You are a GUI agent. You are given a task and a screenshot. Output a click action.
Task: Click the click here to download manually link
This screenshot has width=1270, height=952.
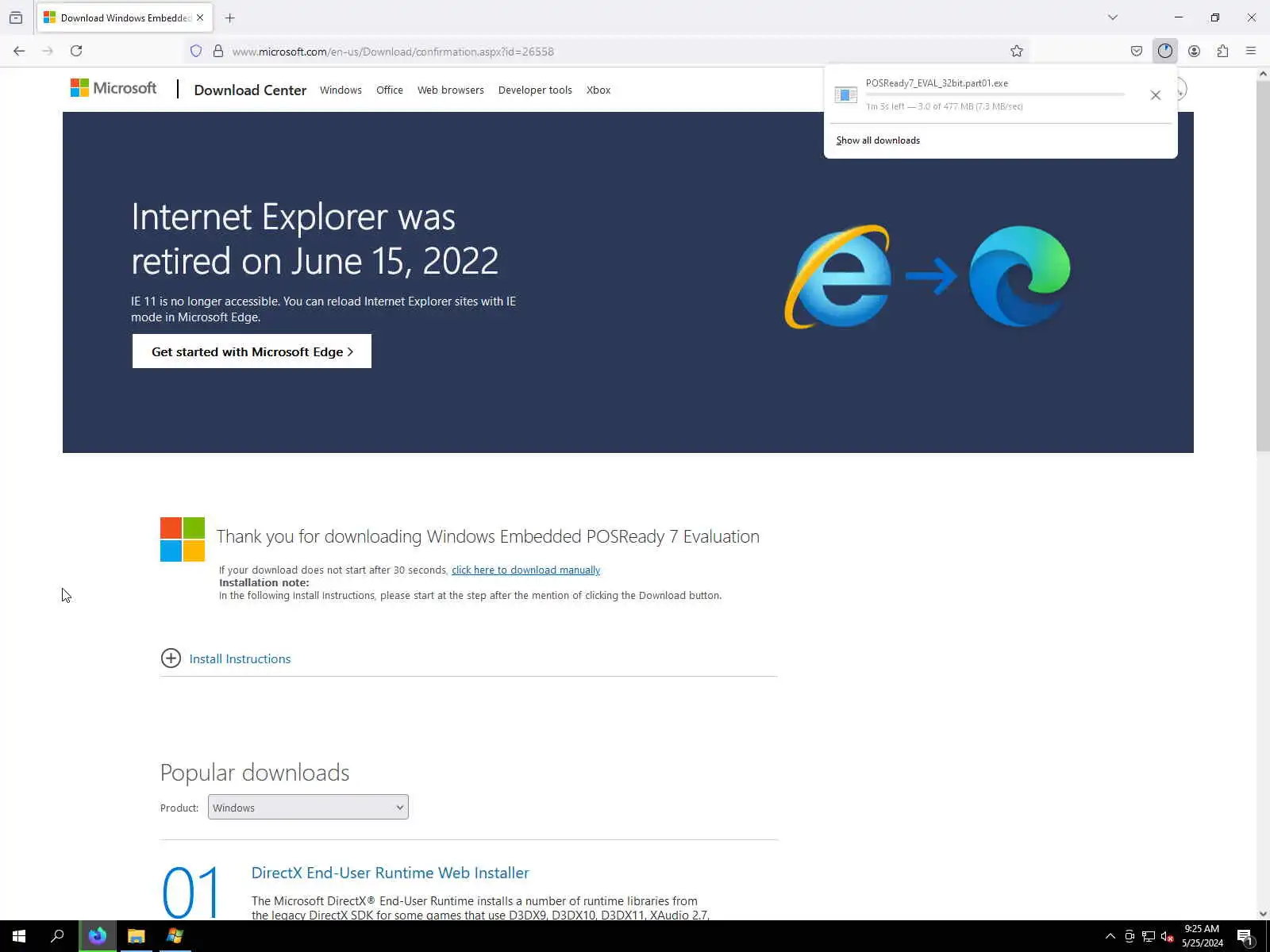(525, 570)
